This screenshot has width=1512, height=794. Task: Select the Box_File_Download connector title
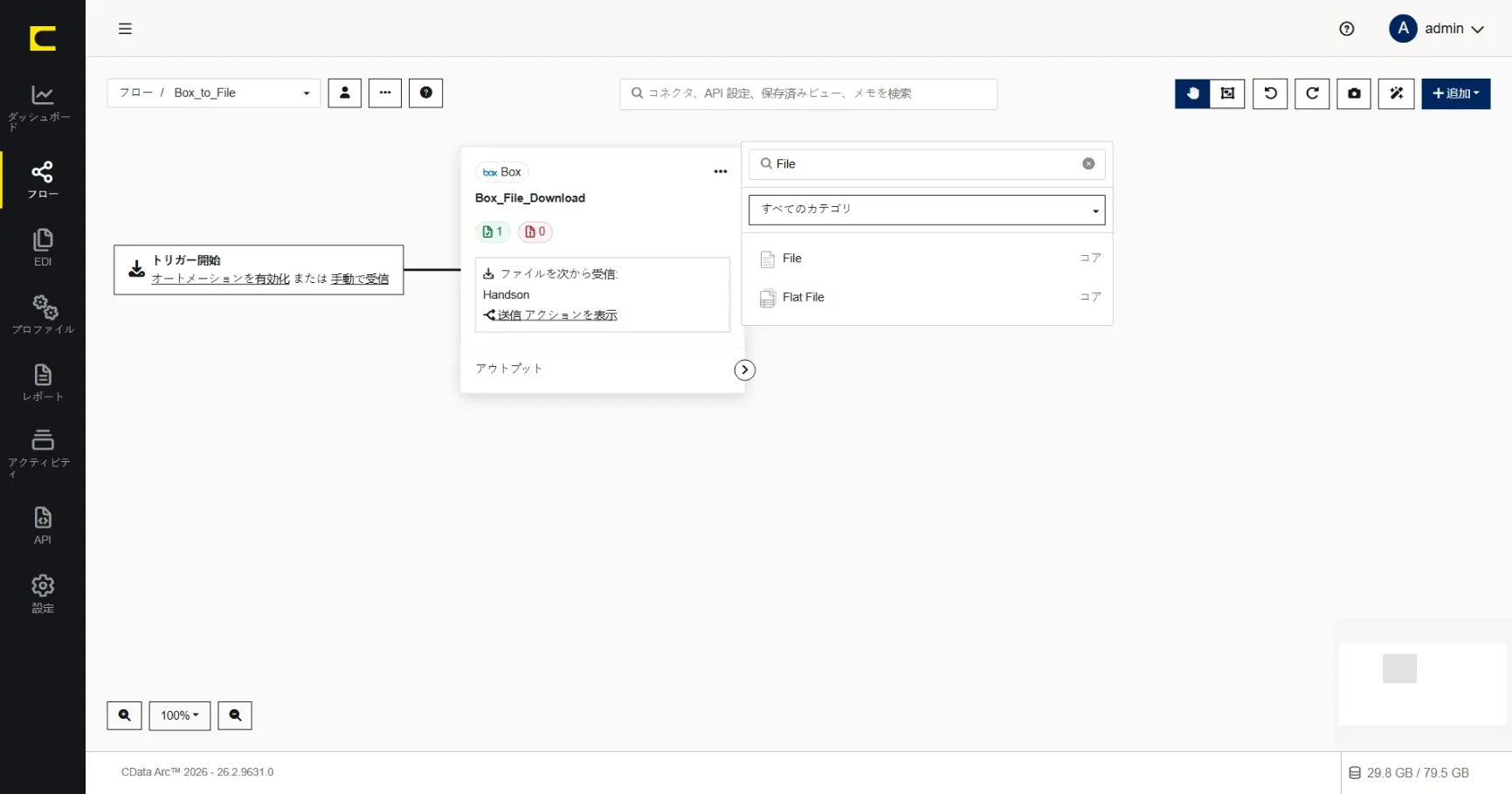530,198
